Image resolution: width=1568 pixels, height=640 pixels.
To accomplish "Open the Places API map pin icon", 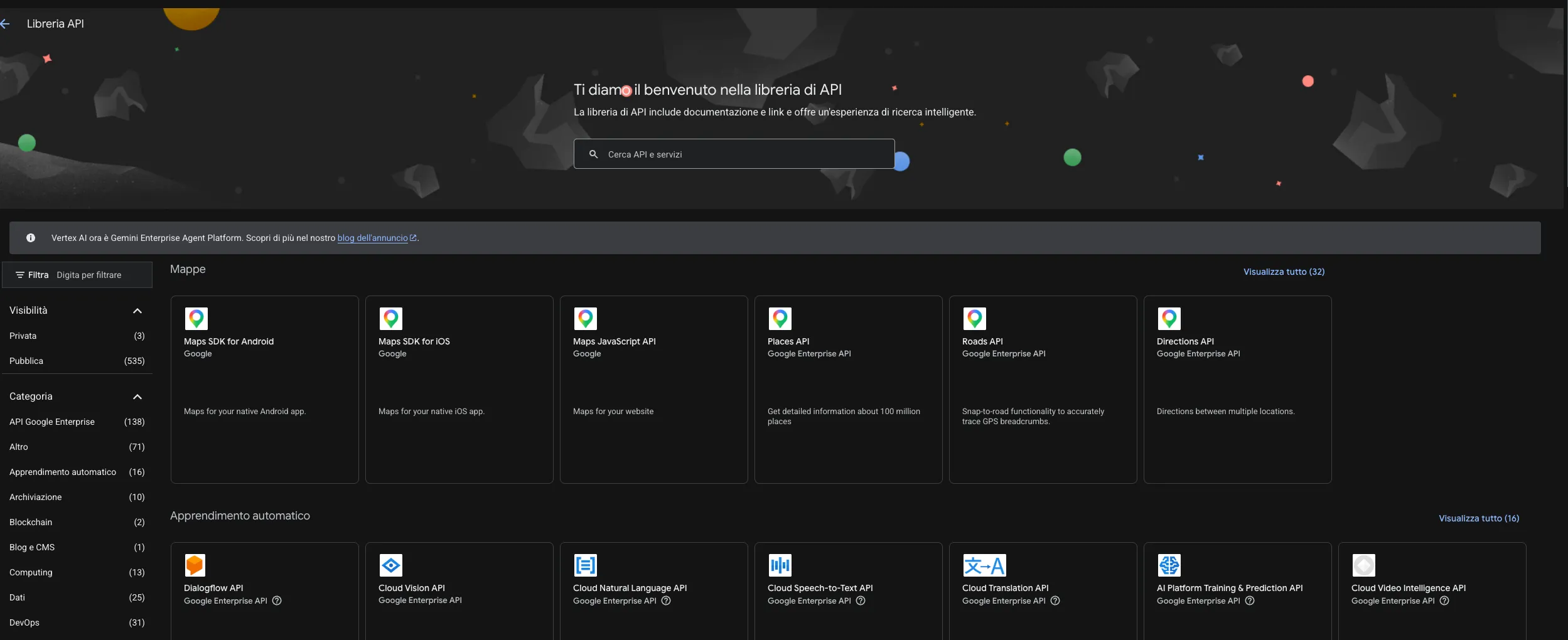I will (x=780, y=319).
